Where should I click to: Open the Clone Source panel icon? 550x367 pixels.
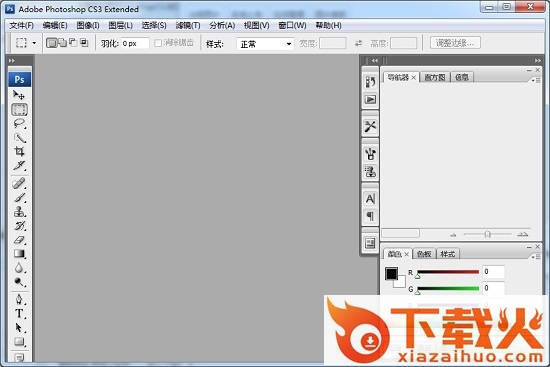pyautogui.click(x=370, y=171)
